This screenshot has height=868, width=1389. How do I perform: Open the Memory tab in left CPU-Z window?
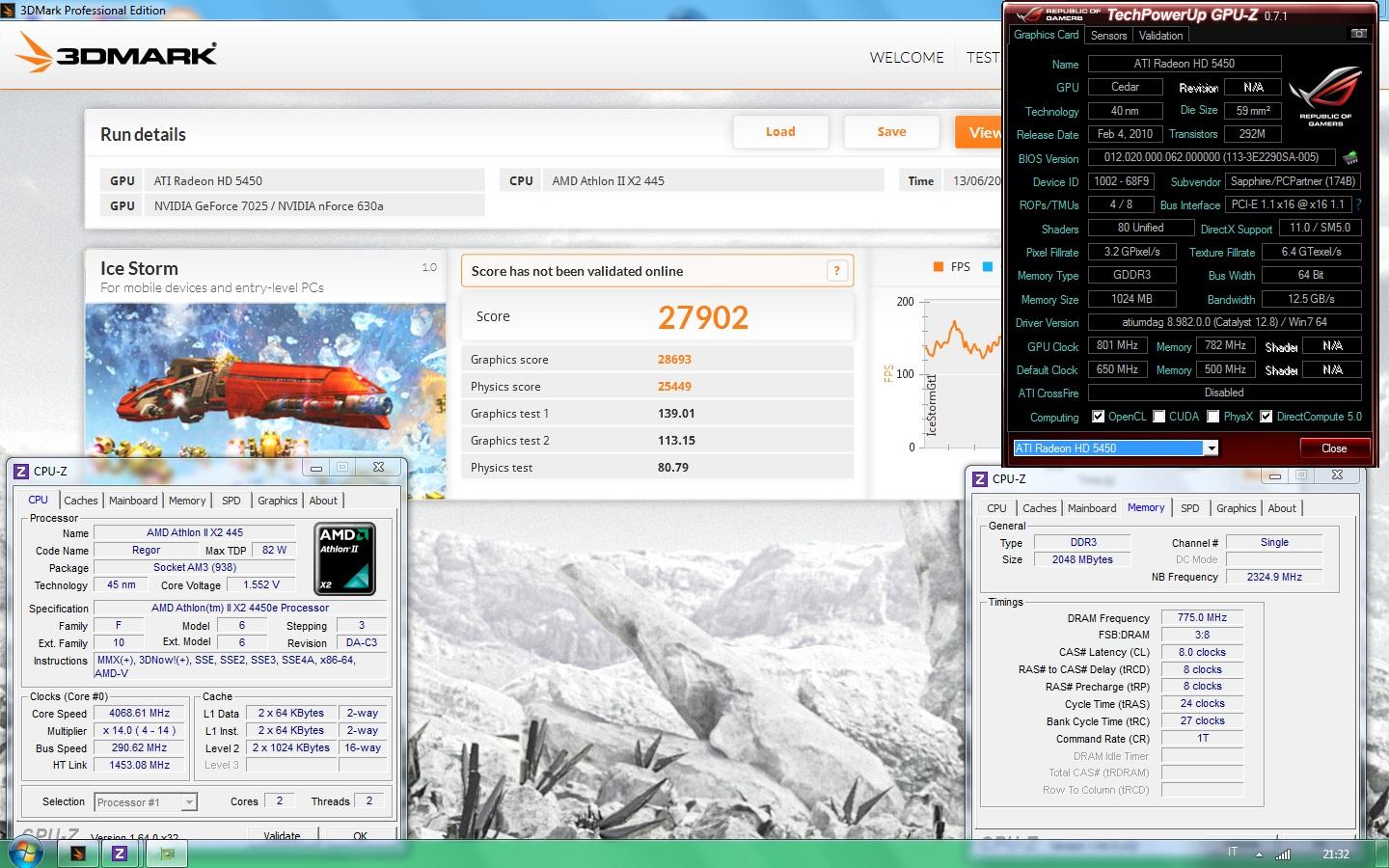pyautogui.click(x=187, y=501)
